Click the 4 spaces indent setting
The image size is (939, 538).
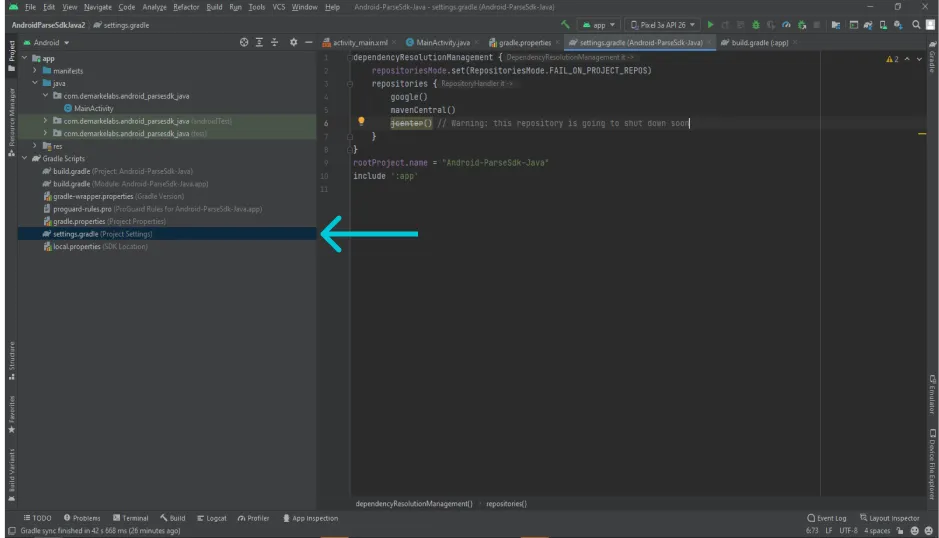click(877, 531)
